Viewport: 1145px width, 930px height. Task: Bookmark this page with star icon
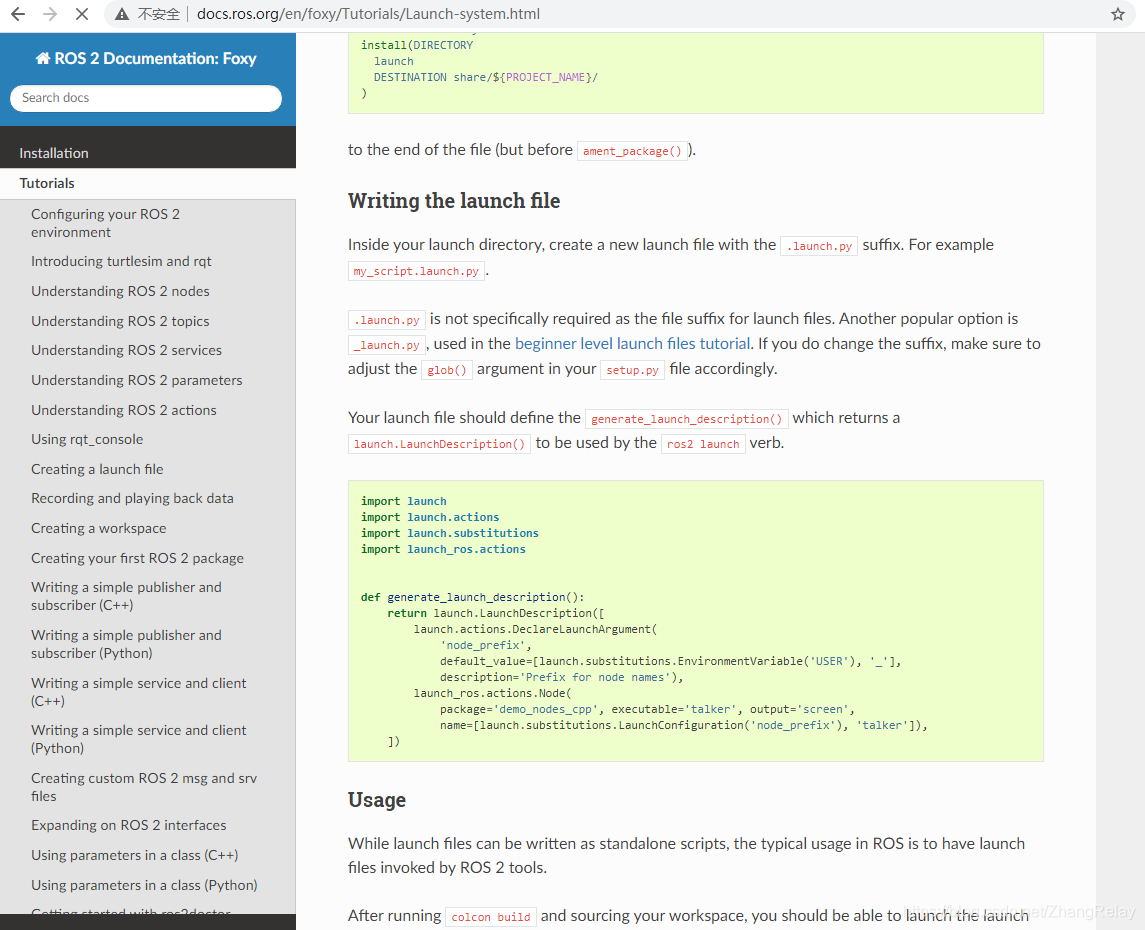(x=1117, y=14)
